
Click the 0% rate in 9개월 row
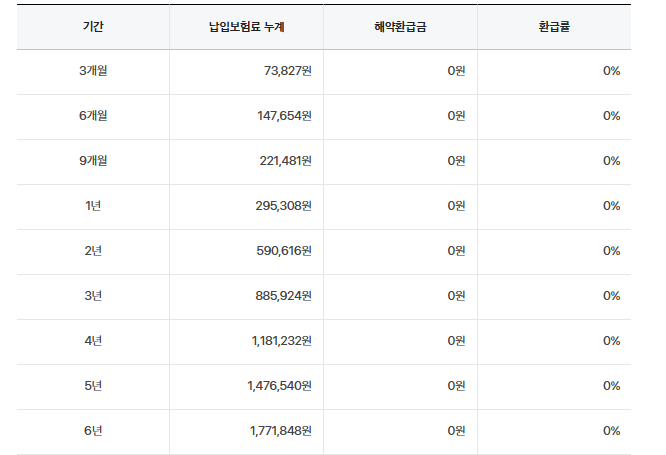pyautogui.click(x=612, y=161)
